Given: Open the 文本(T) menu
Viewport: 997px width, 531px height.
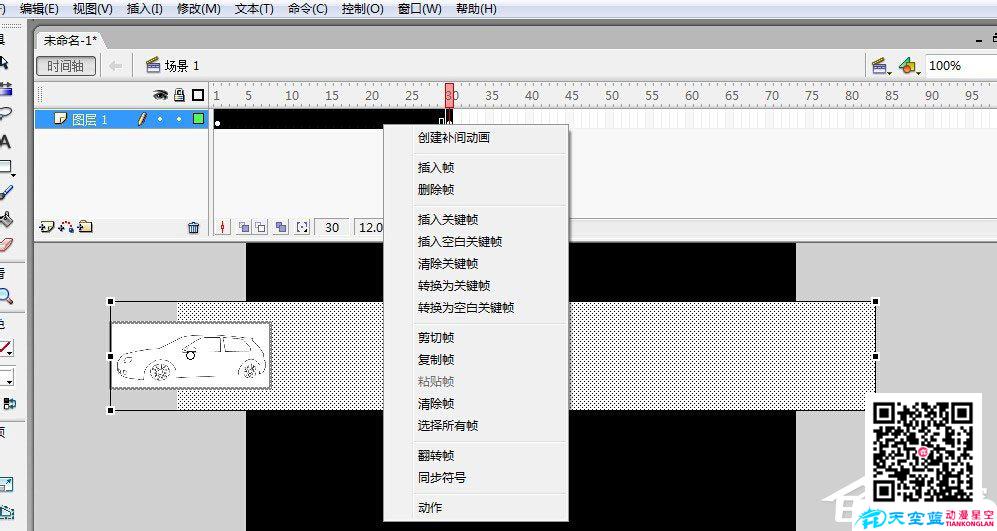Looking at the screenshot, I should pyautogui.click(x=254, y=9).
